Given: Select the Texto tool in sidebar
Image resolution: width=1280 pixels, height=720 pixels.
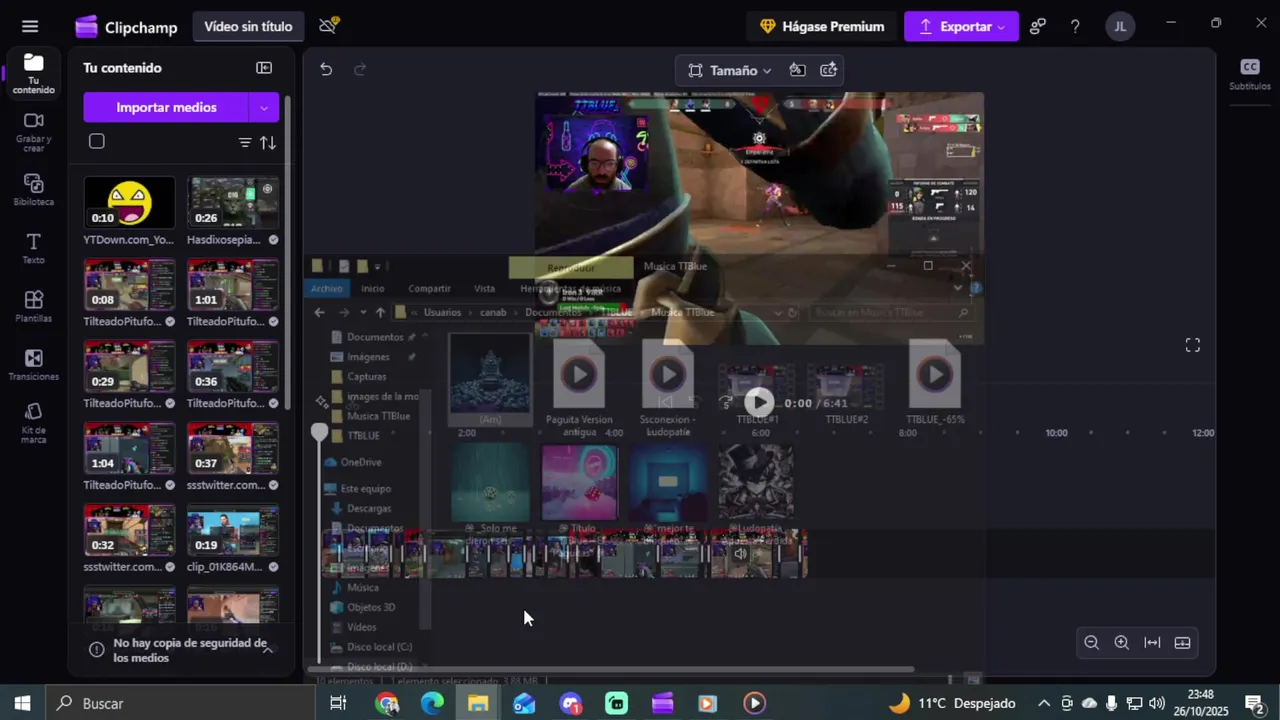Looking at the screenshot, I should pyautogui.click(x=34, y=248).
